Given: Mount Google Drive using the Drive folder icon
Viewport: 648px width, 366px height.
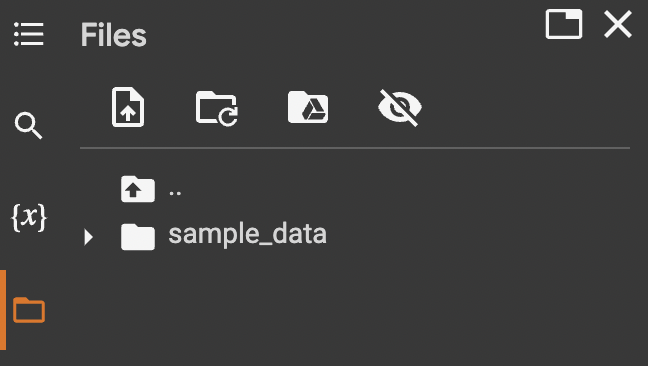Looking at the screenshot, I should [308, 107].
